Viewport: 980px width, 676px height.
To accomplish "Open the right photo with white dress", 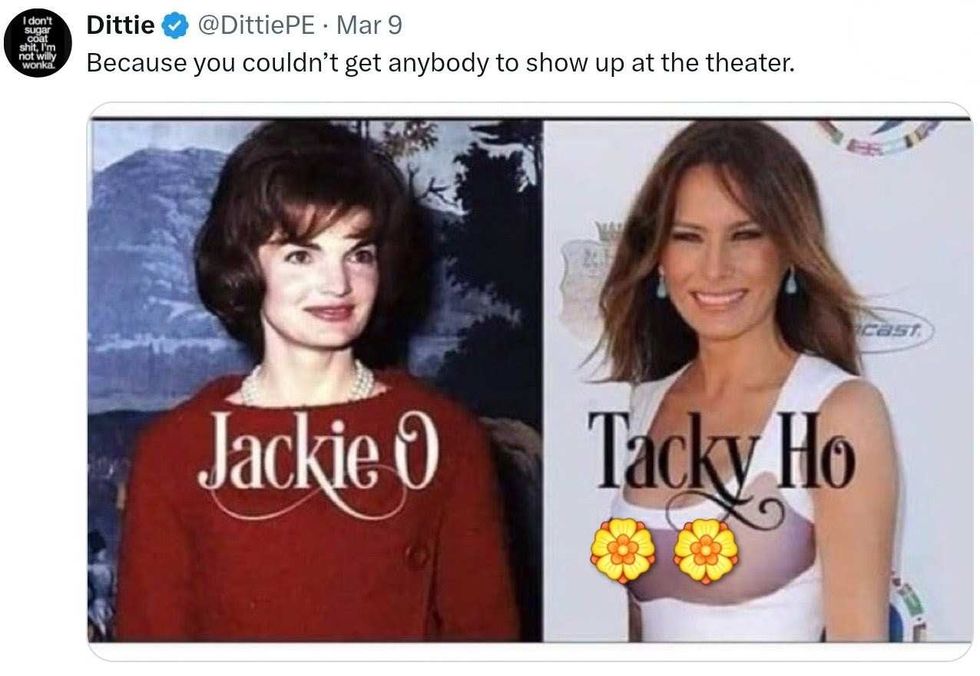I will click(x=758, y=380).
